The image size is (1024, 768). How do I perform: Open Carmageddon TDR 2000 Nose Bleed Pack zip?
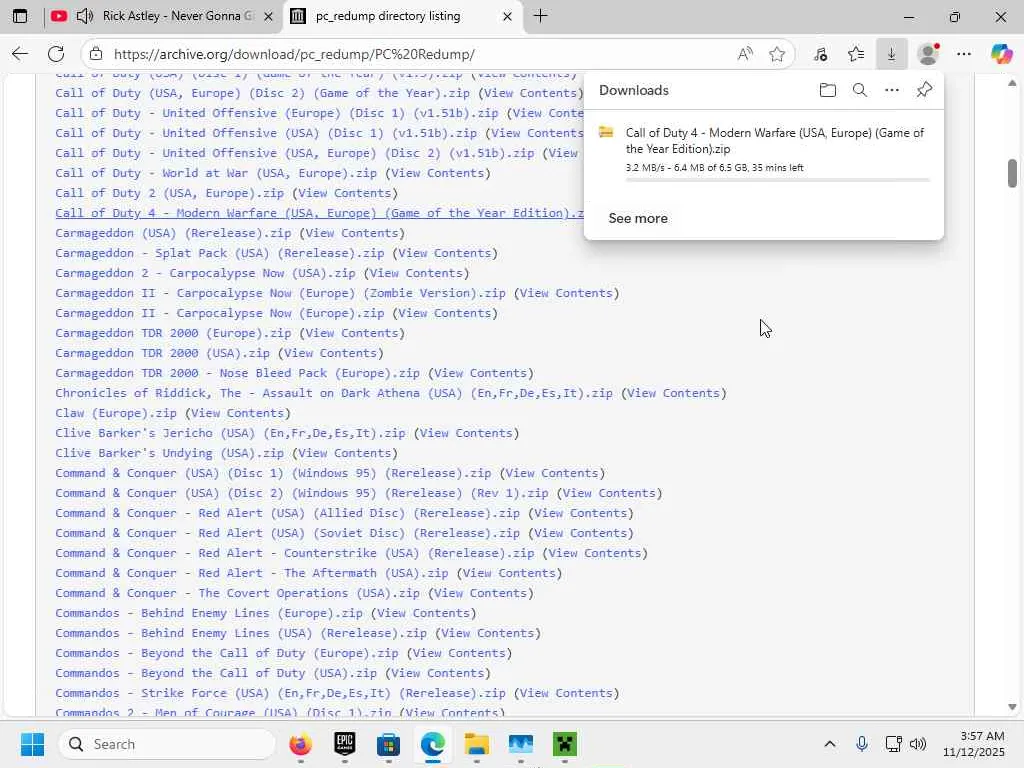point(237,374)
